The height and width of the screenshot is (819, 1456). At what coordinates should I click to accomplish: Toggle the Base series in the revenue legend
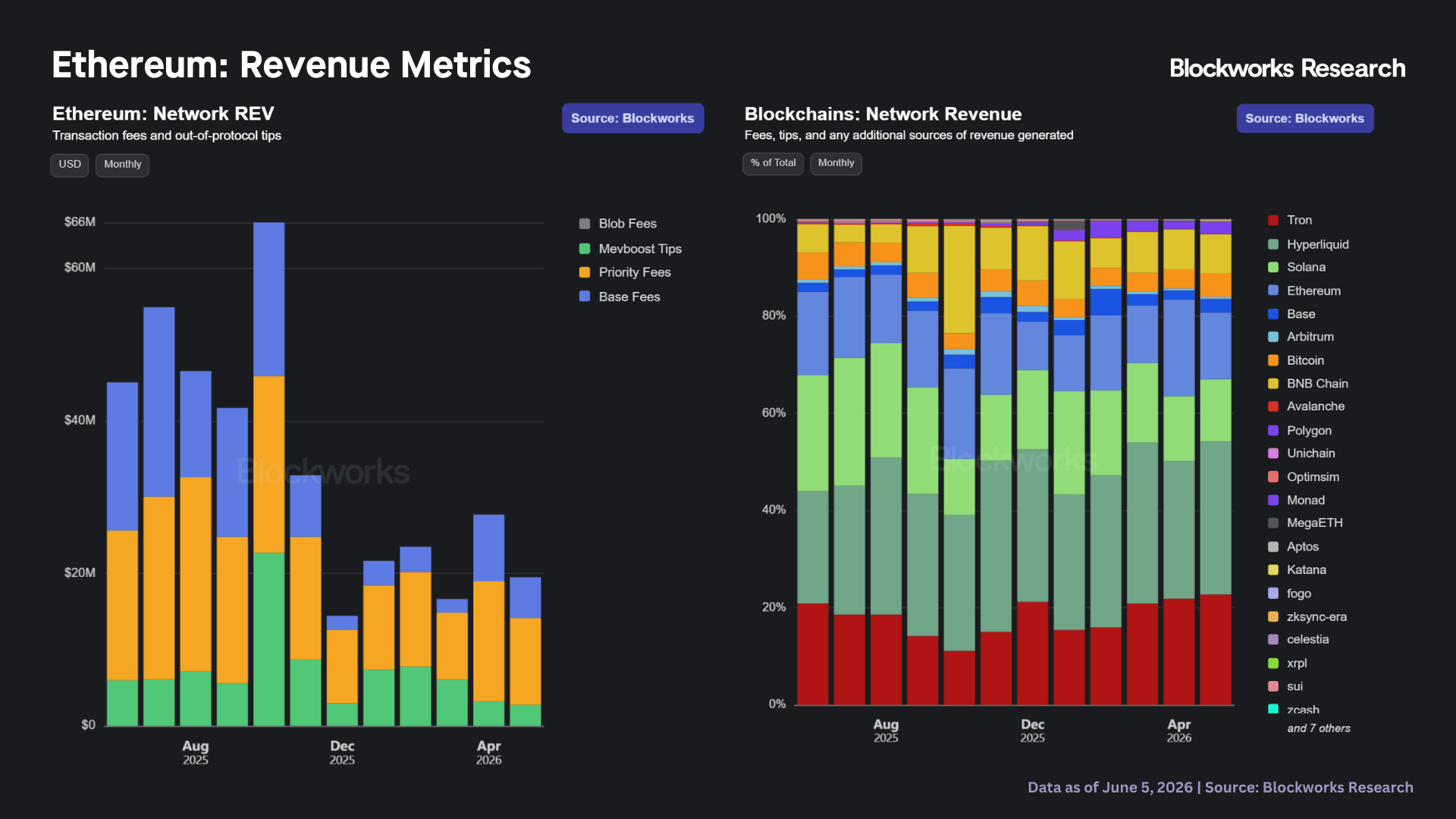[x=1291, y=314]
